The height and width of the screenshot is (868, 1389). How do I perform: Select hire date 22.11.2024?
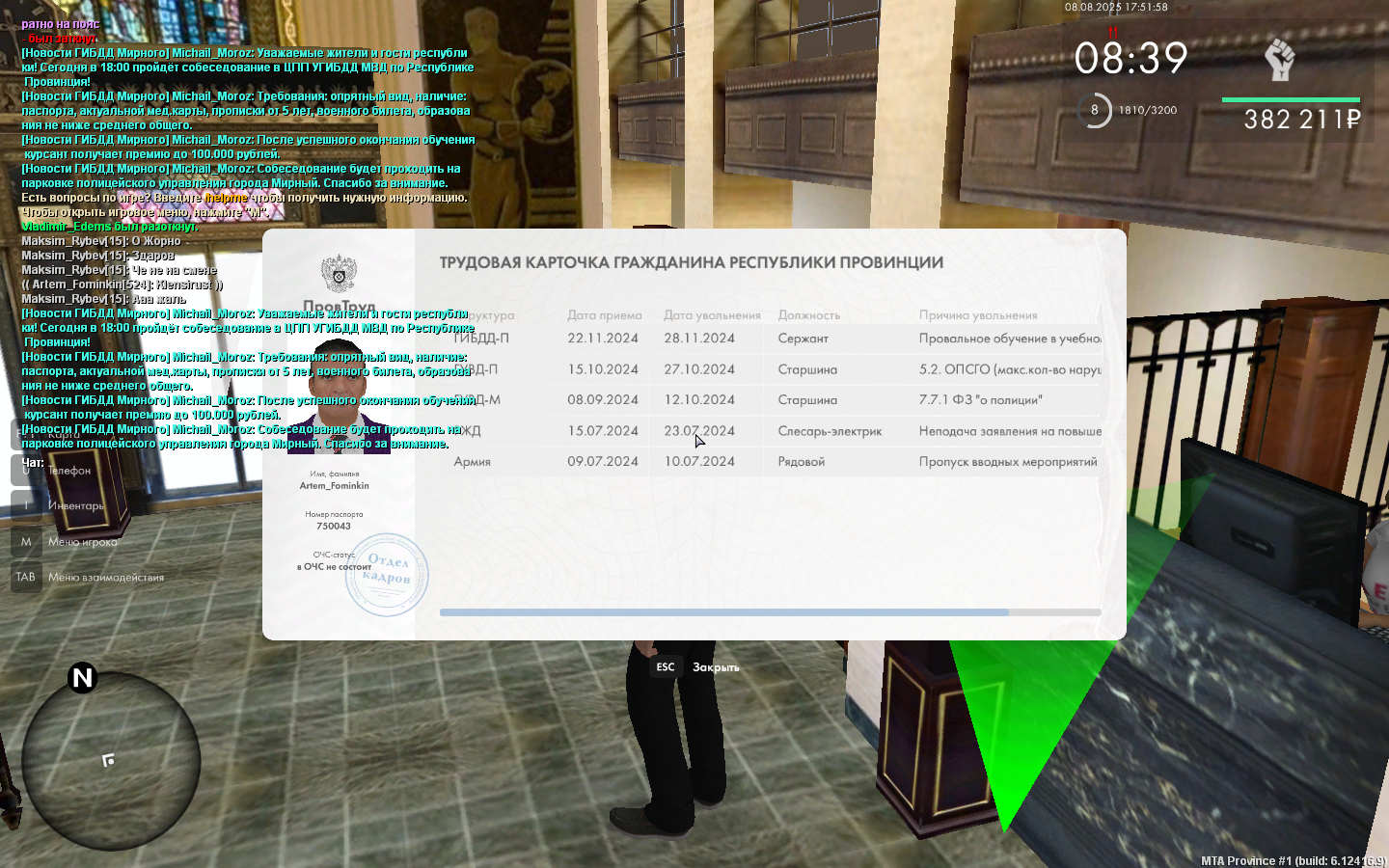[603, 339]
